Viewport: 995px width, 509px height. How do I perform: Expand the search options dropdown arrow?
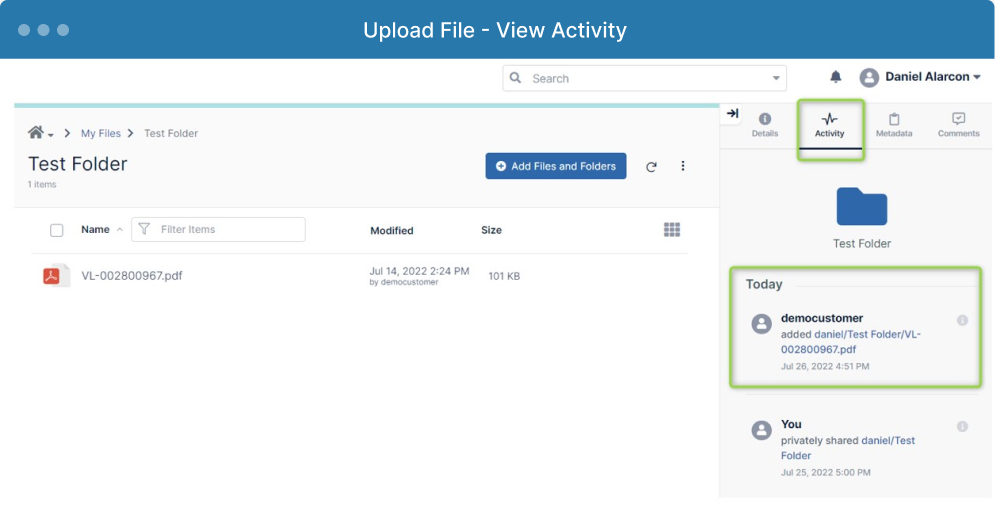776,79
